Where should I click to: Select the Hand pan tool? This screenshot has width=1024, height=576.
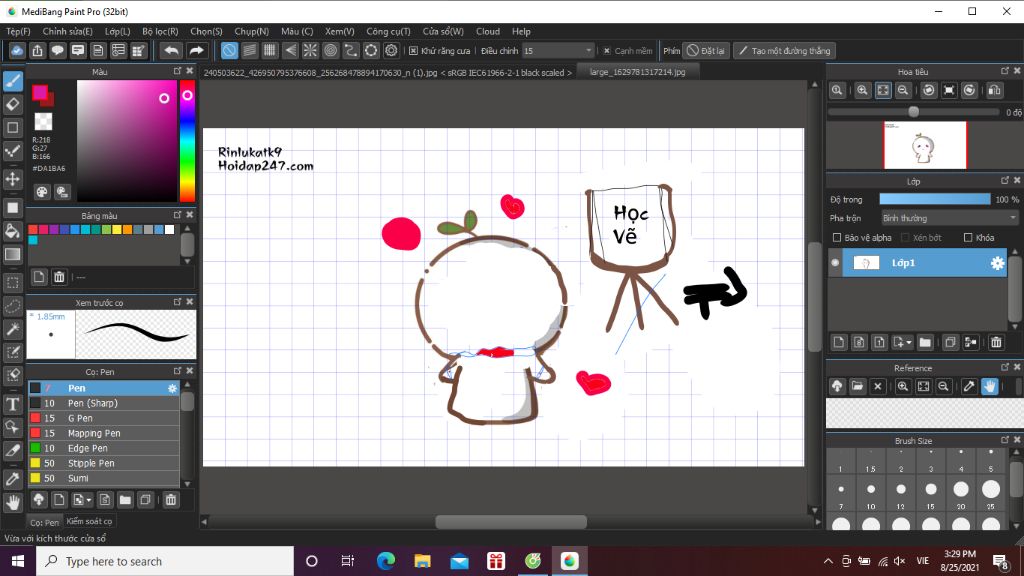coord(12,502)
